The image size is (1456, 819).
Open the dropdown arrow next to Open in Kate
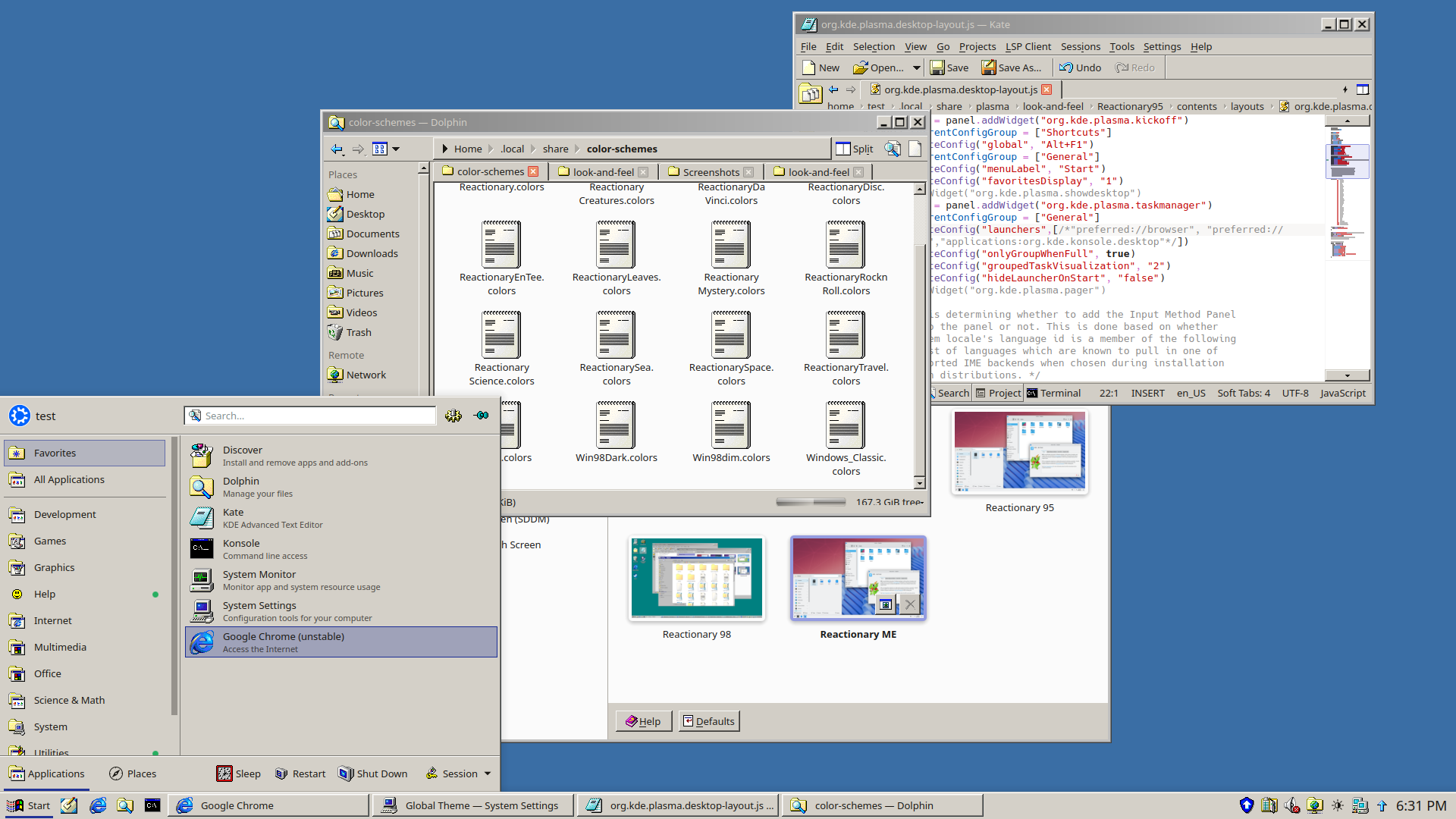(x=916, y=68)
